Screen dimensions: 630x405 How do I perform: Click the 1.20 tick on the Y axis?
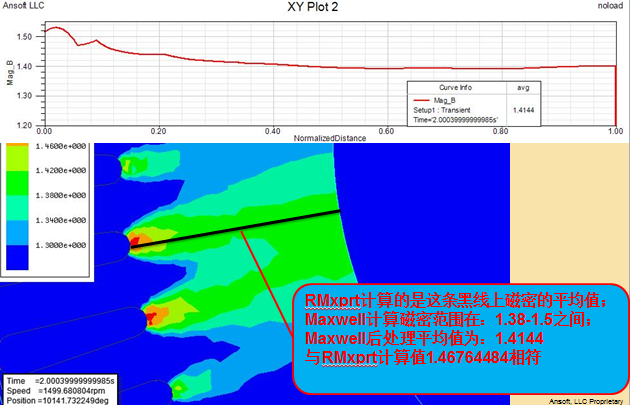coord(24,125)
